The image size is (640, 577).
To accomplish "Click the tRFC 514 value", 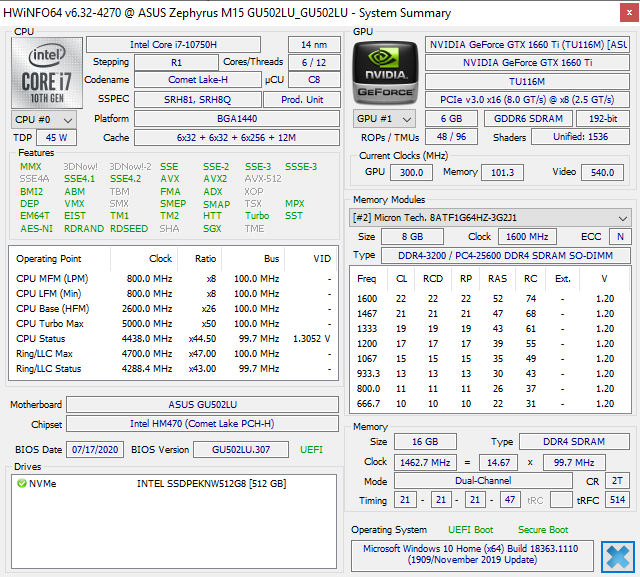I will (x=617, y=500).
